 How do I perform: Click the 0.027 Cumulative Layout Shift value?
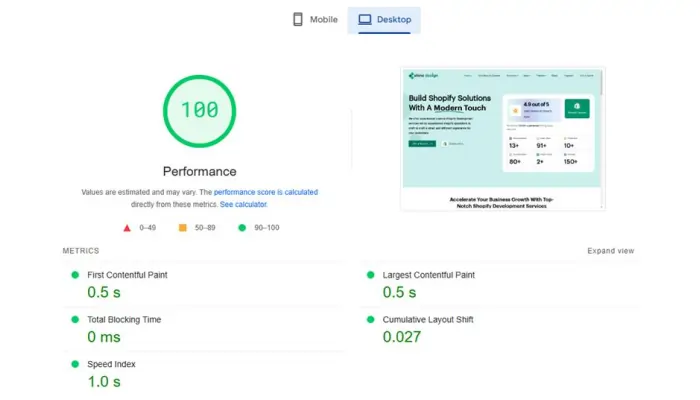point(402,337)
